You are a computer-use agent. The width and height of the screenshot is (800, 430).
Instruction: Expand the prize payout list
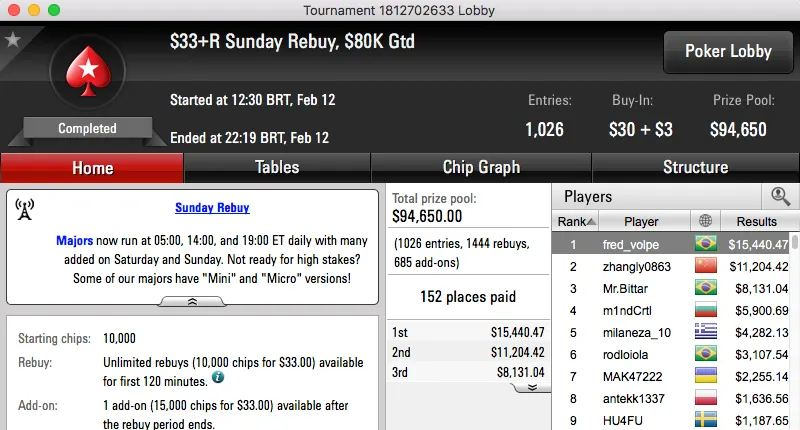[x=532, y=386]
